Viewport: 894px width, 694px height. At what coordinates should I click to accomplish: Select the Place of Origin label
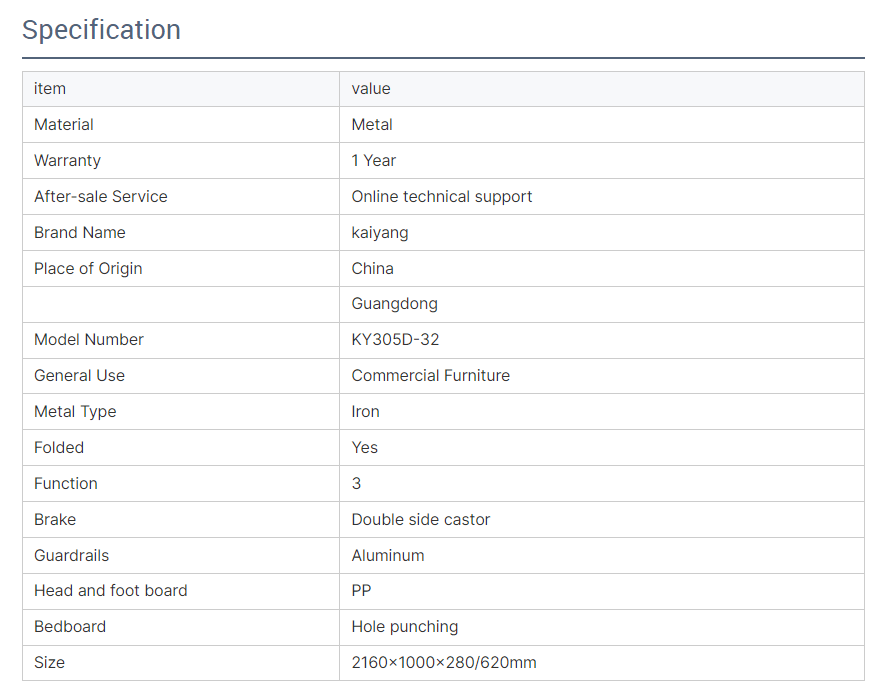[88, 269]
